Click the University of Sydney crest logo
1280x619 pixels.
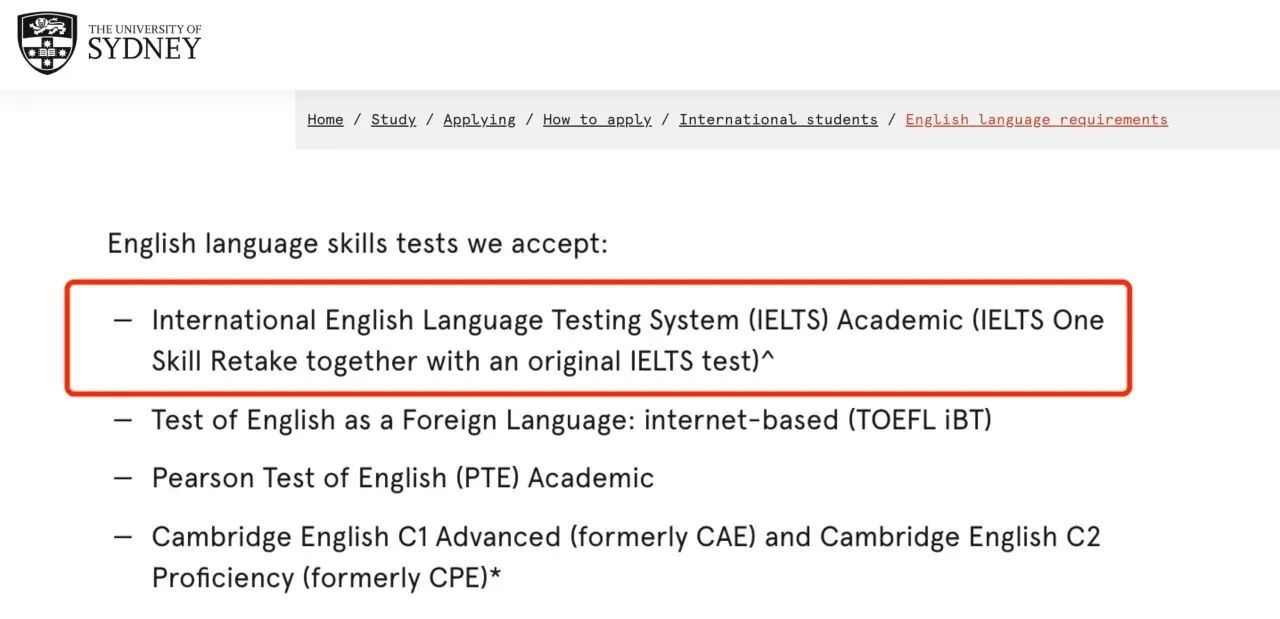click(x=47, y=43)
